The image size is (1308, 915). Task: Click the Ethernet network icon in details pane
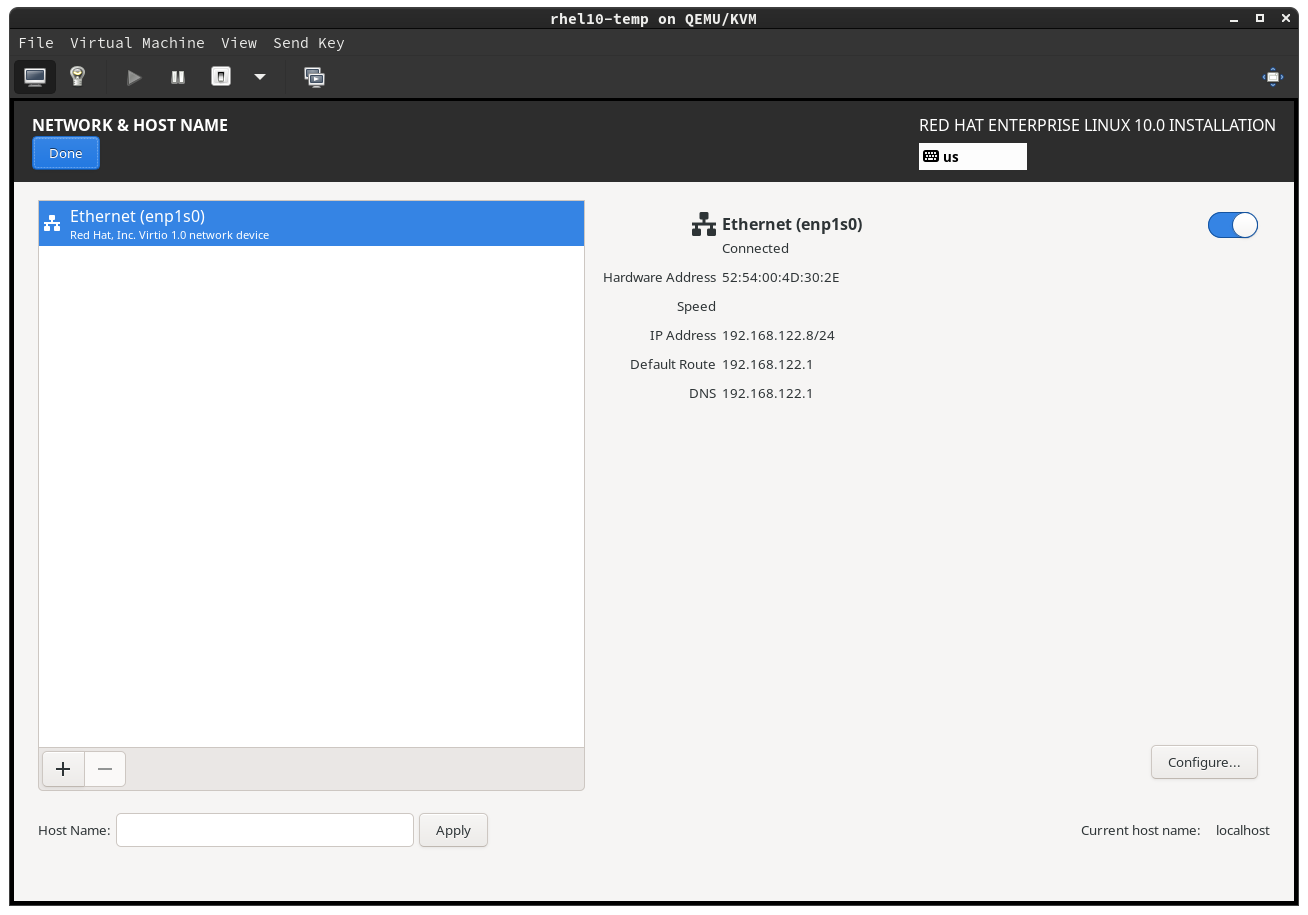[x=704, y=224]
